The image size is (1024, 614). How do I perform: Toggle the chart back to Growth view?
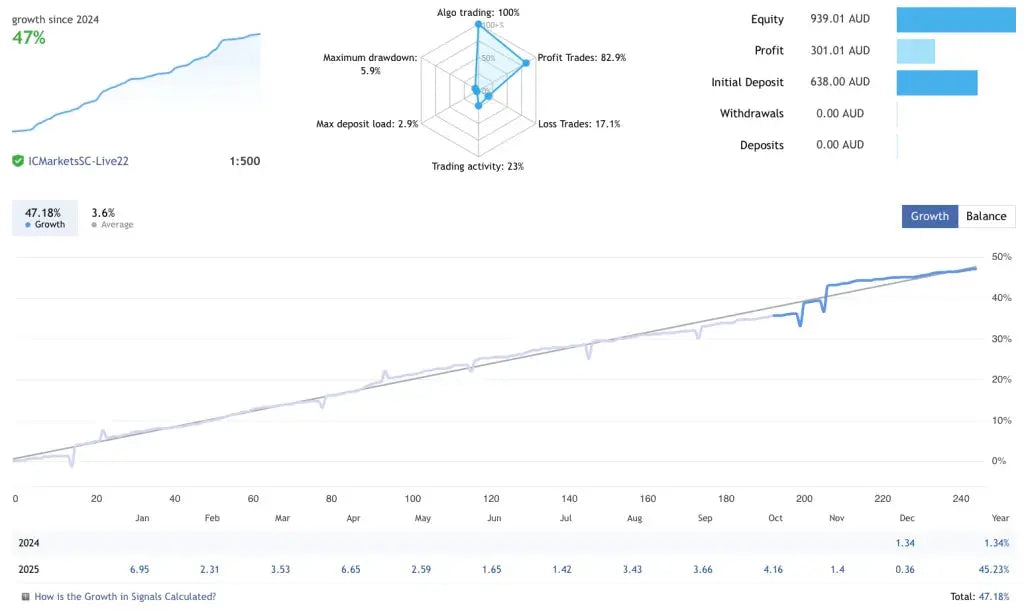(929, 216)
